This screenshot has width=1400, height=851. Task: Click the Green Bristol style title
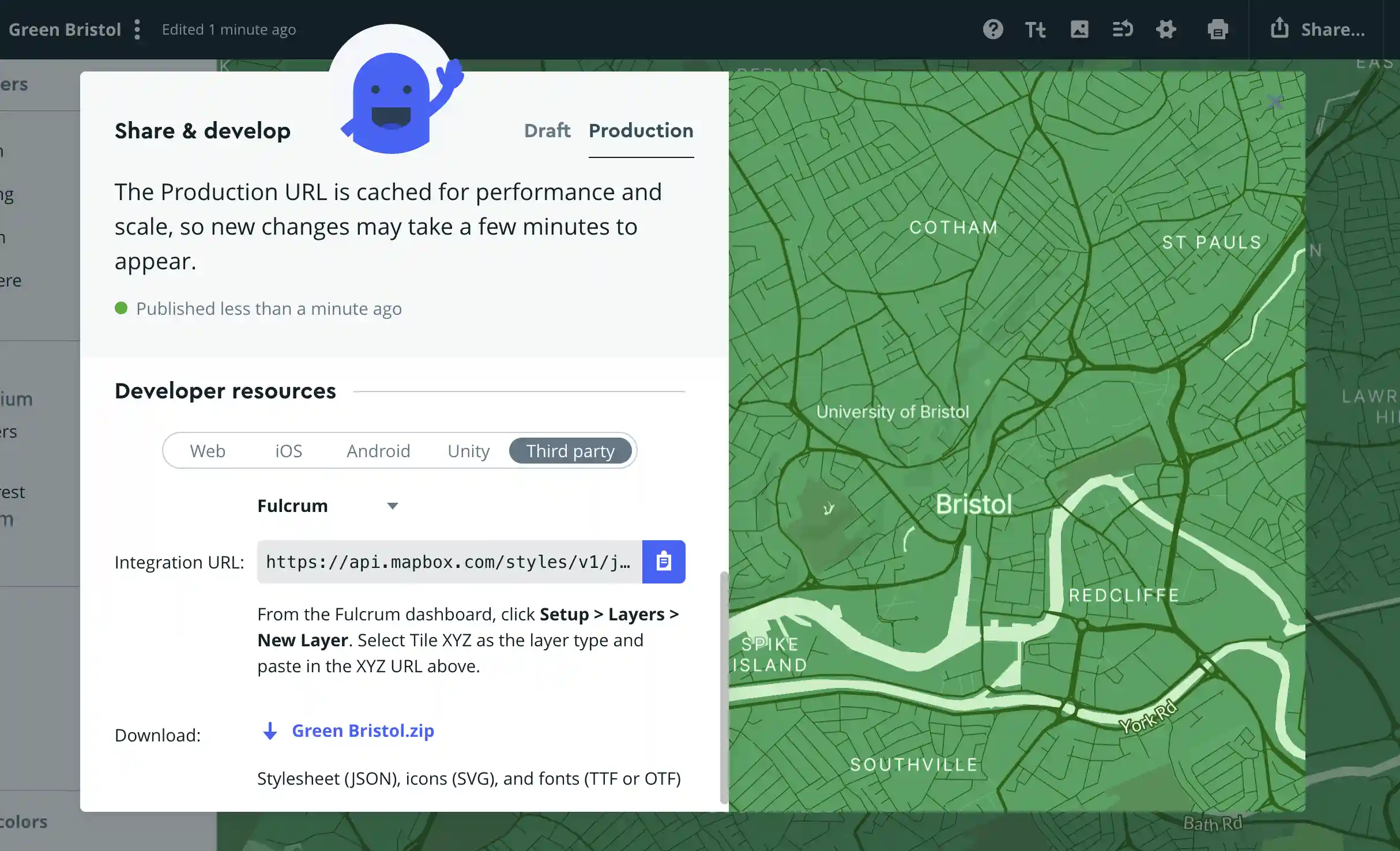pos(65,29)
